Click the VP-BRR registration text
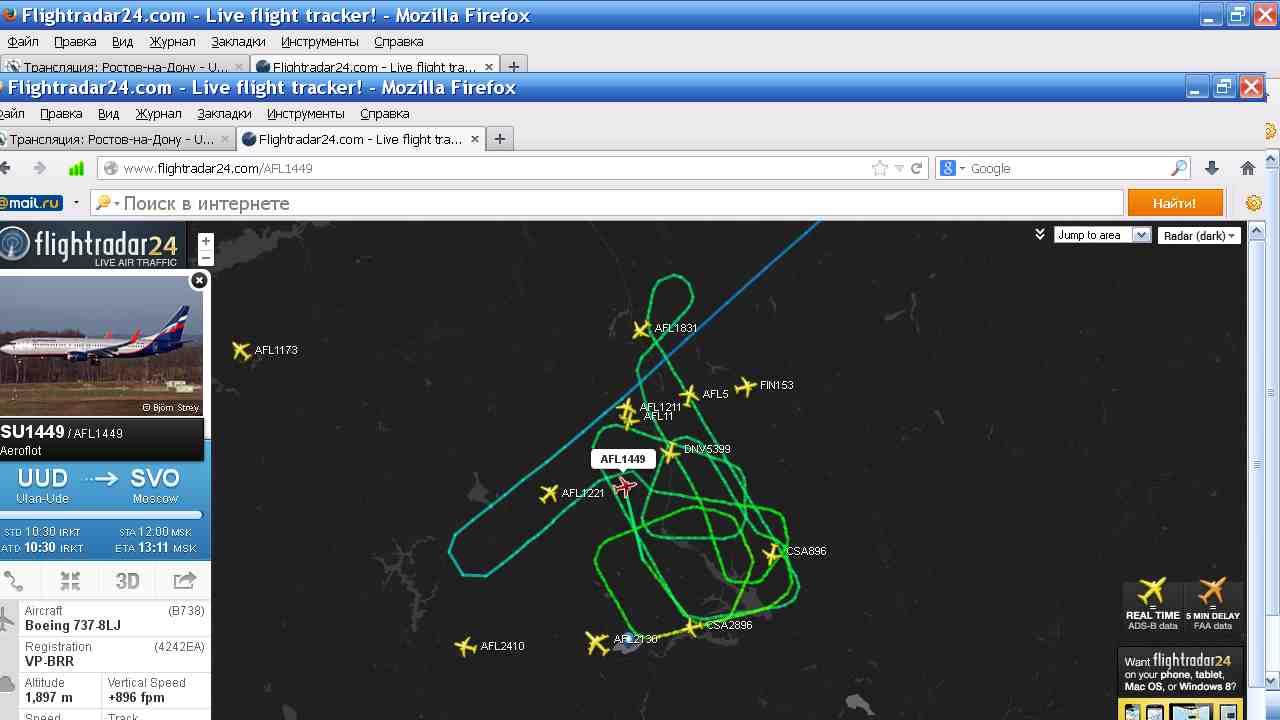Viewport: 1280px width, 720px height. [50, 662]
